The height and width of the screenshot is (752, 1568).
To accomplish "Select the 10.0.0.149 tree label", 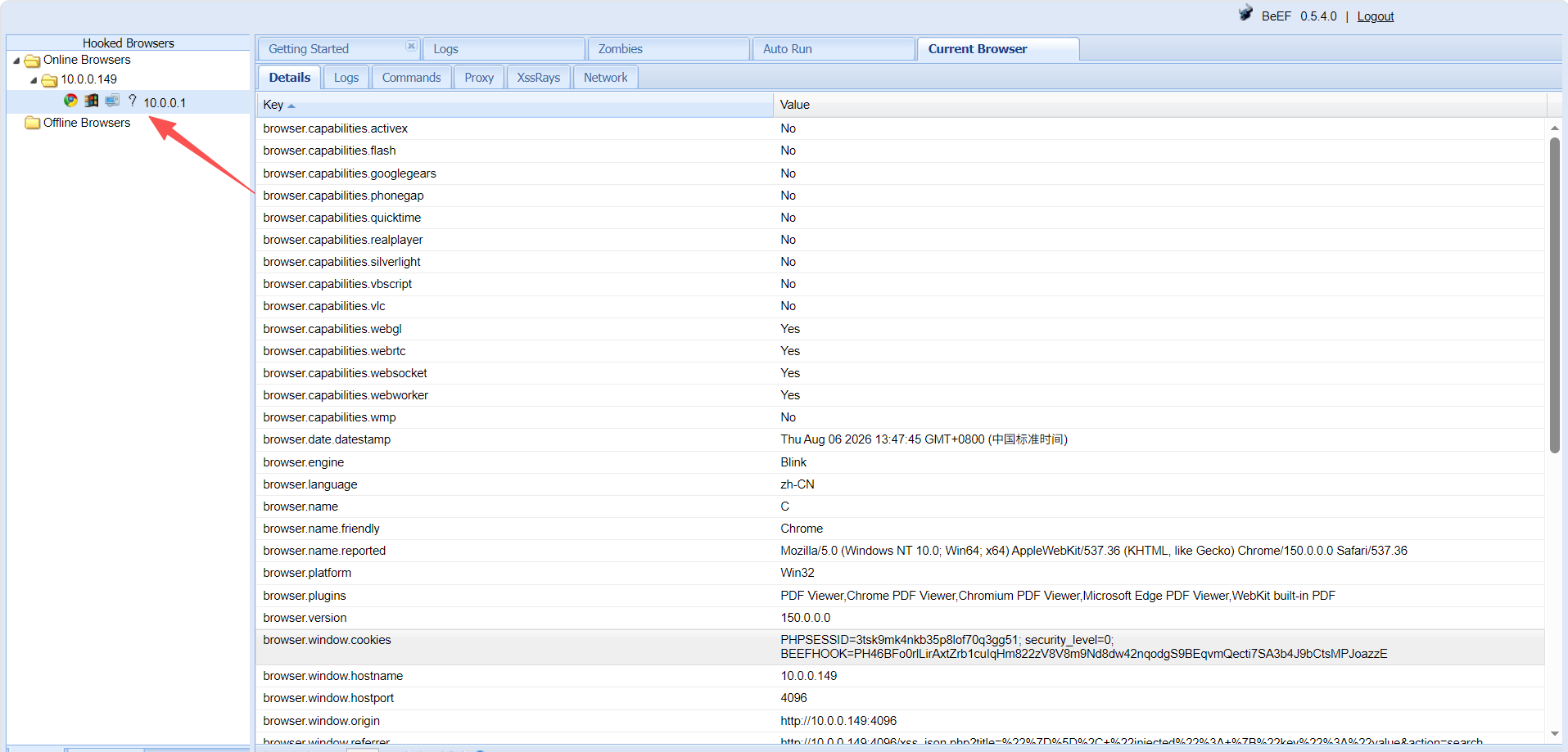I will point(89,79).
